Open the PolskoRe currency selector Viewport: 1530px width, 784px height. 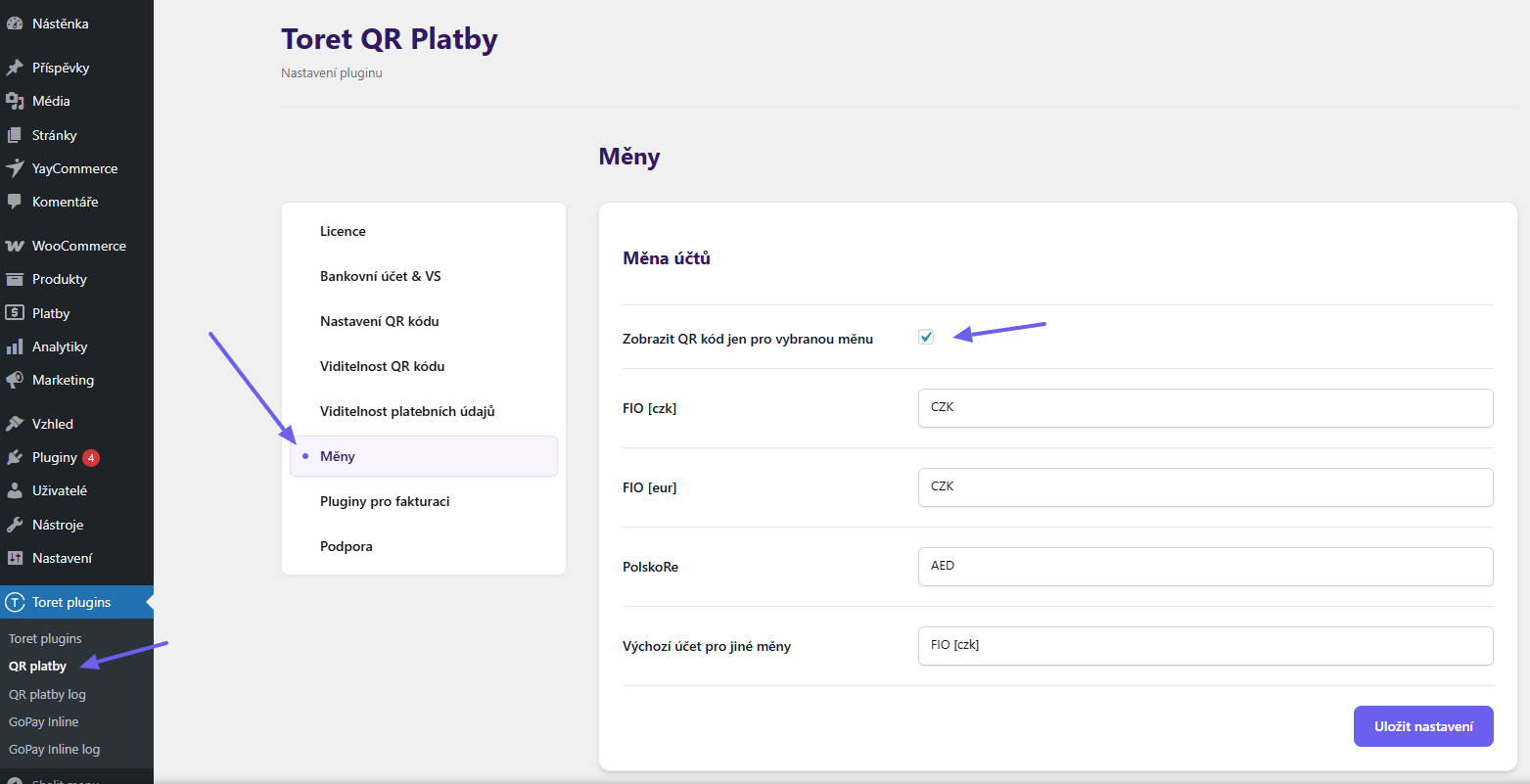point(1204,566)
